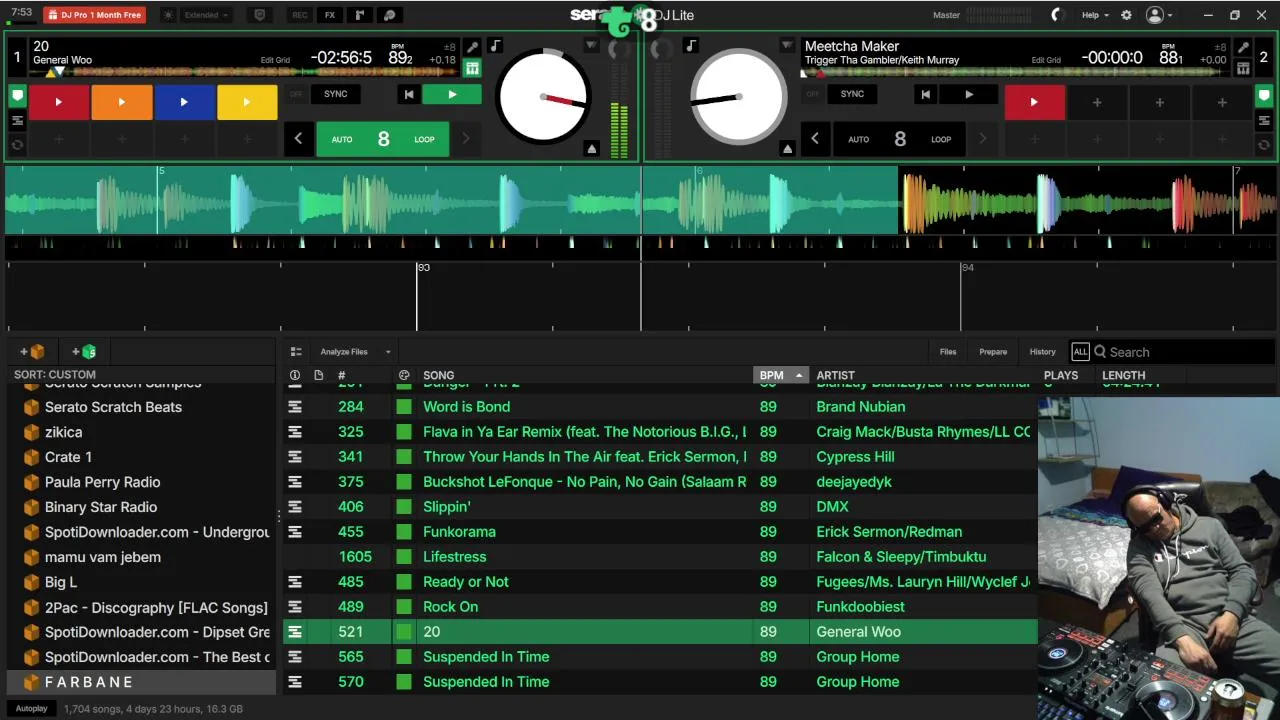Viewport: 1280px width, 720px height.
Task: Toggle the FX panel
Action: tap(330, 15)
